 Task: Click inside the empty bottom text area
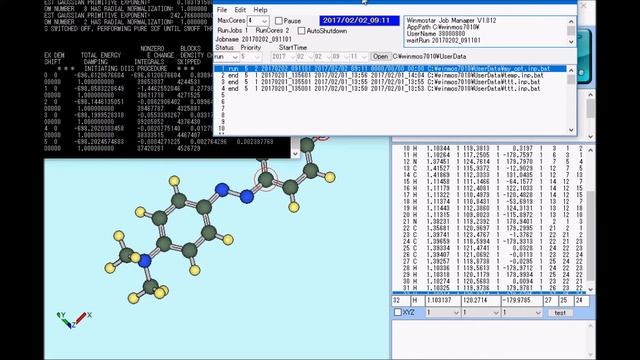489,340
